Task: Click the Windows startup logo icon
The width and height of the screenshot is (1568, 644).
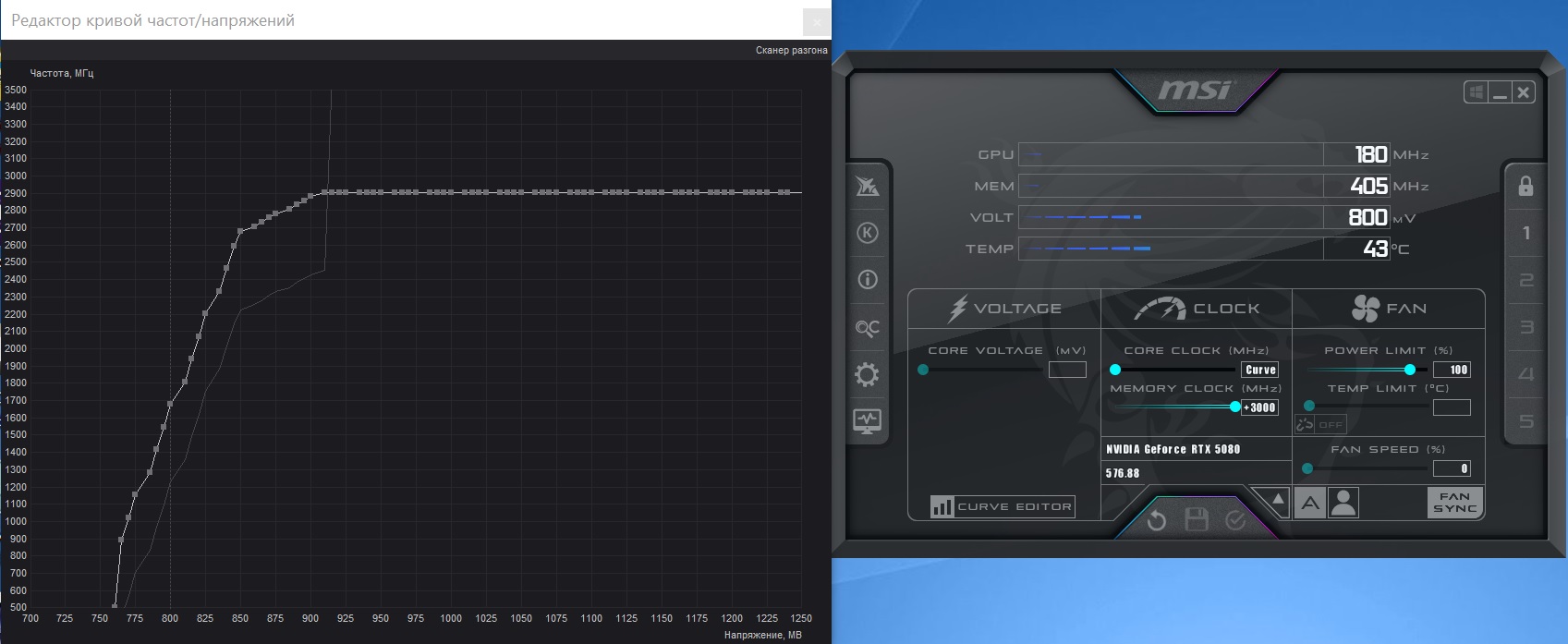Action: pos(1476,92)
